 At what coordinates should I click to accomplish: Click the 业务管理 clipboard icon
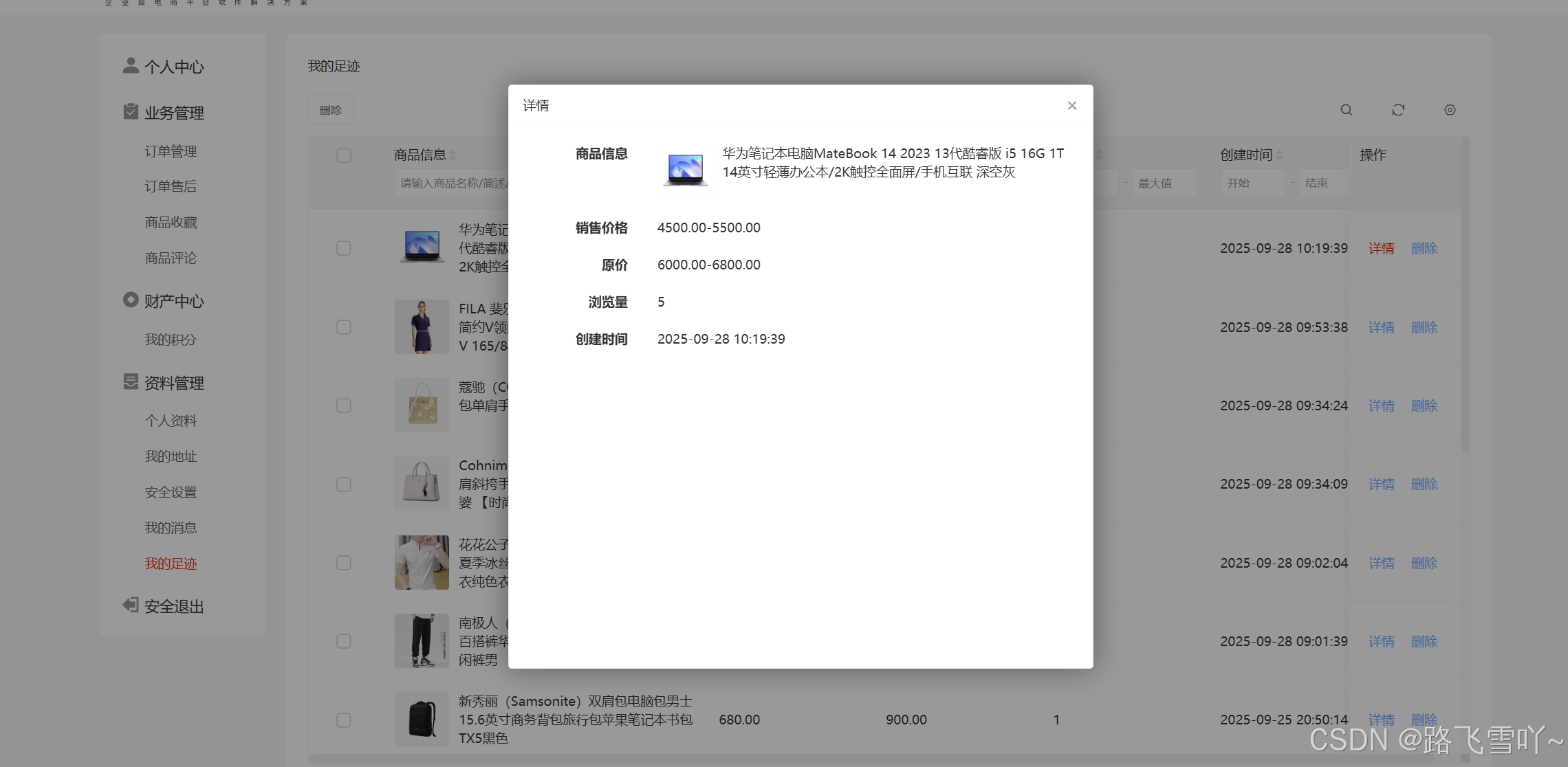[130, 111]
